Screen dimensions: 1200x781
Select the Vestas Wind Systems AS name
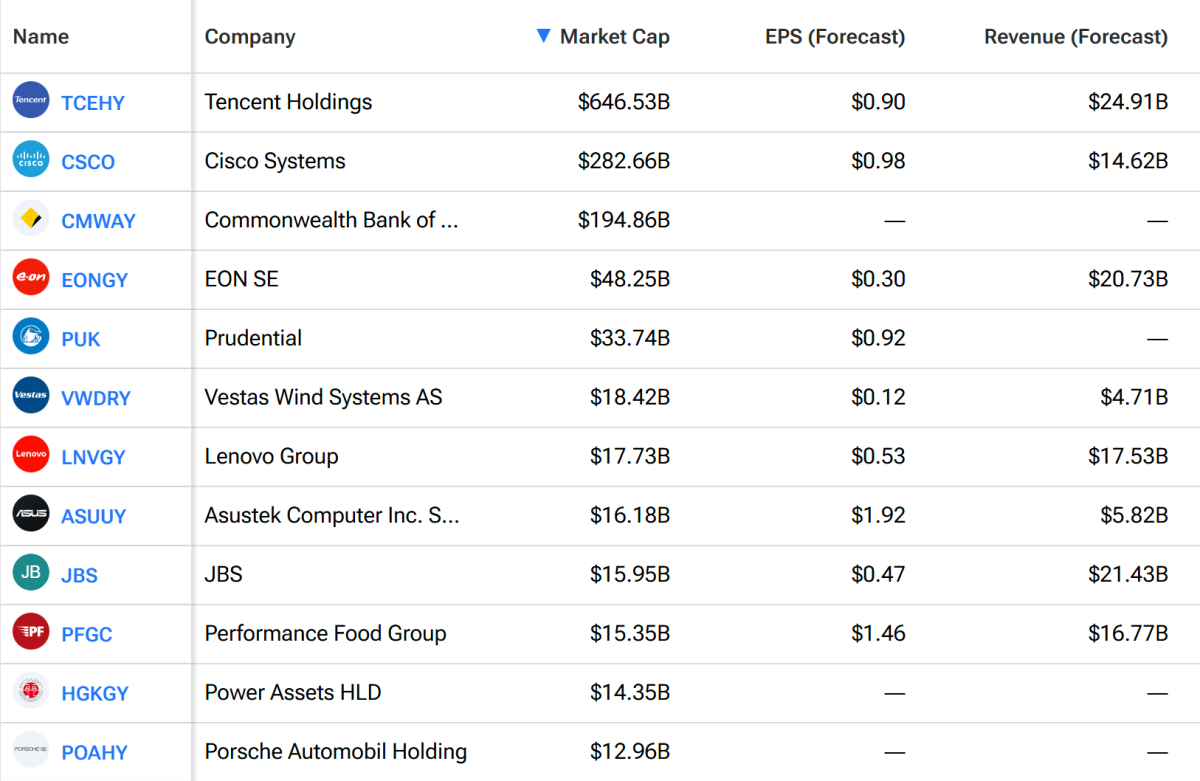(x=323, y=397)
